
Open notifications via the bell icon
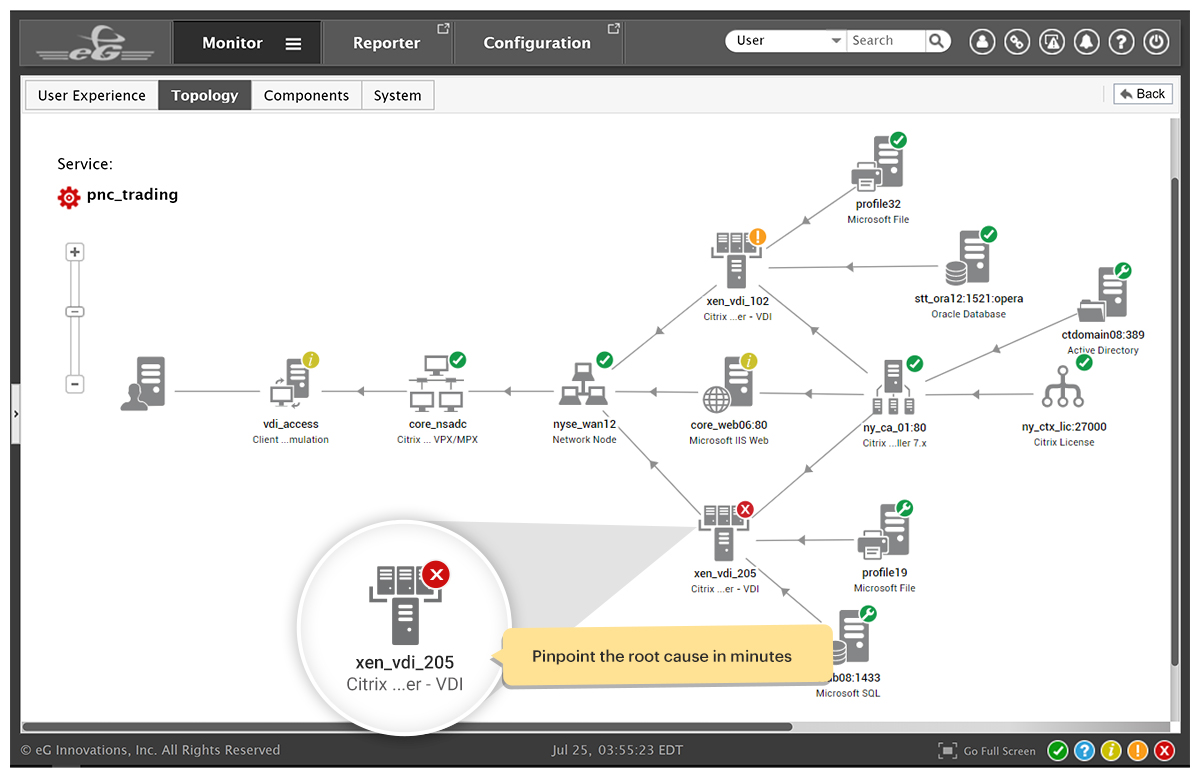(1087, 41)
